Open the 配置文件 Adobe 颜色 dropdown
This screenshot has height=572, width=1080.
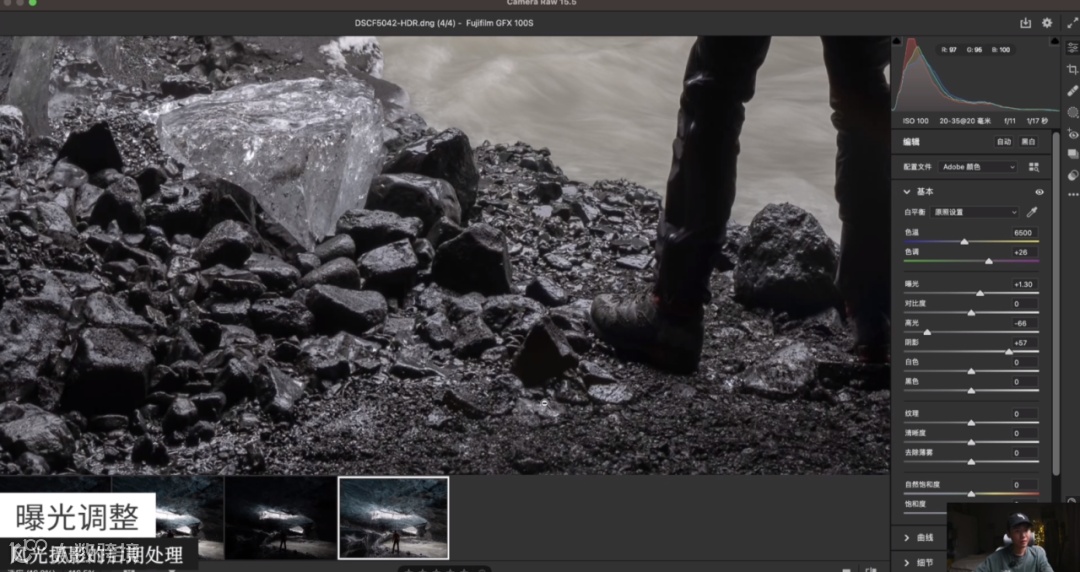click(x=978, y=167)
